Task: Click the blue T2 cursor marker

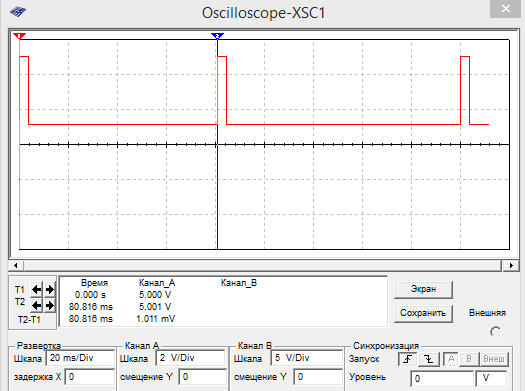Action: coord(217,35)
